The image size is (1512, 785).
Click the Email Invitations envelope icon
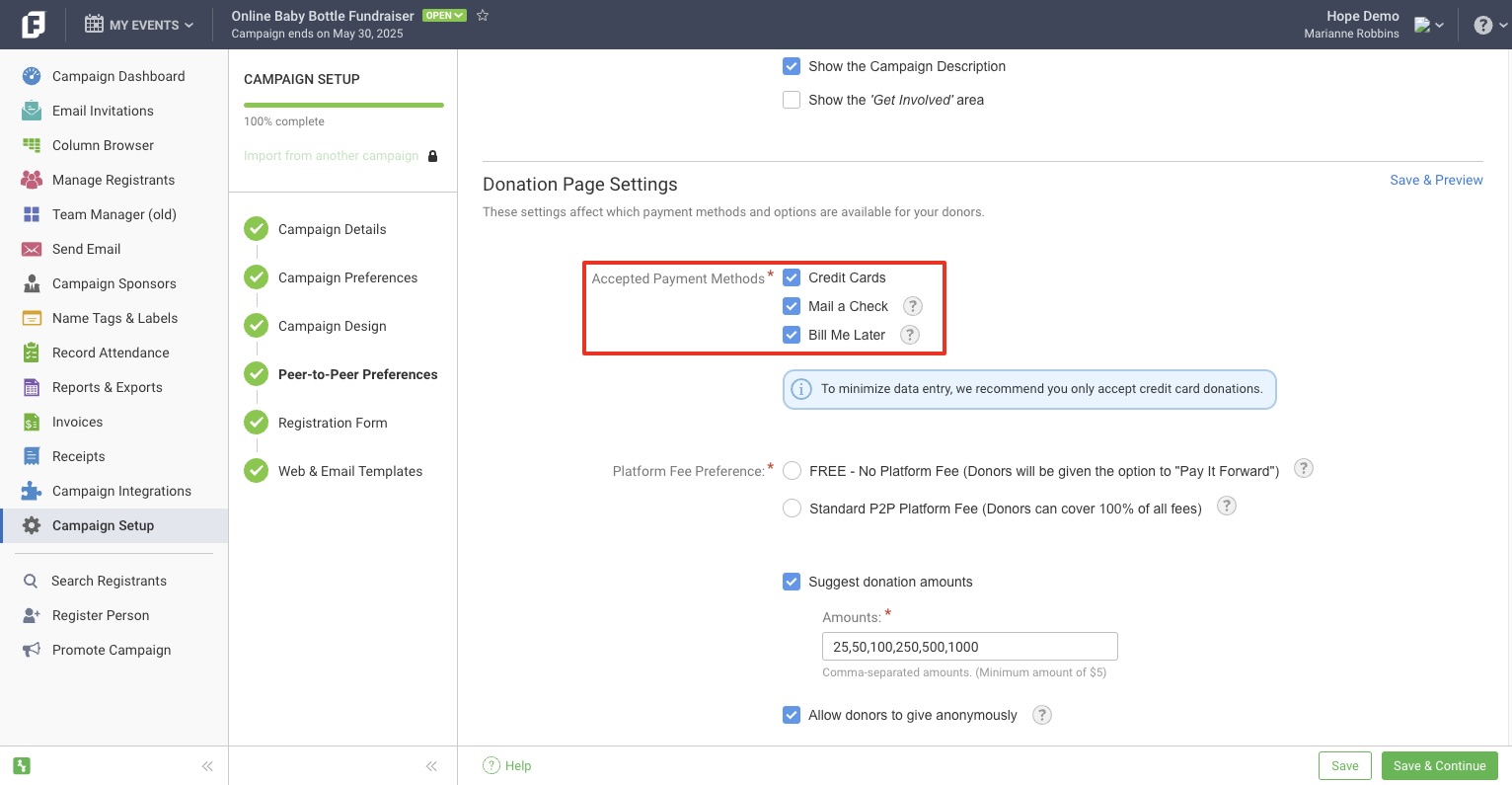32,111
